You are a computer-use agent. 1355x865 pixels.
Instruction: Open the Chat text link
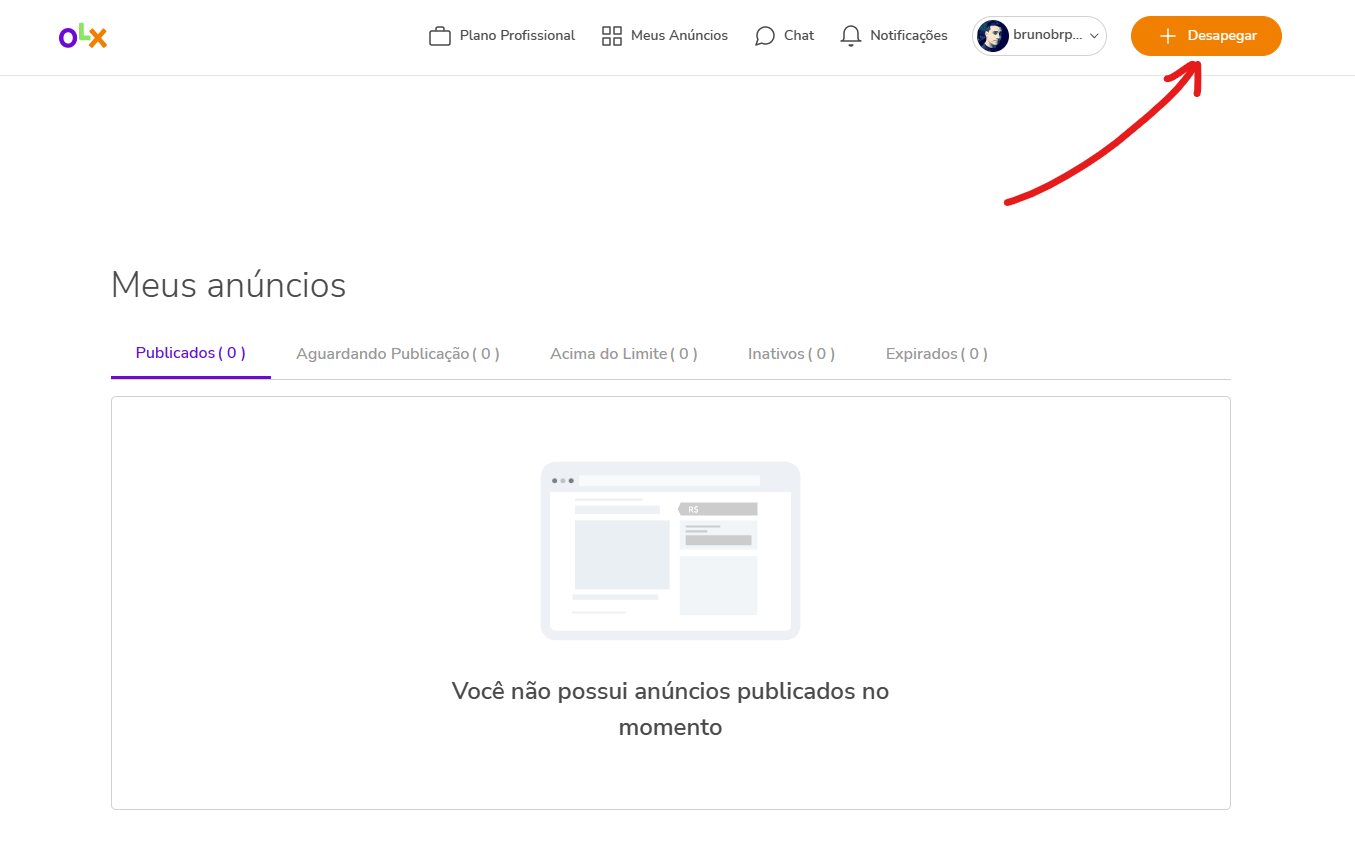[x=799, y=36]
